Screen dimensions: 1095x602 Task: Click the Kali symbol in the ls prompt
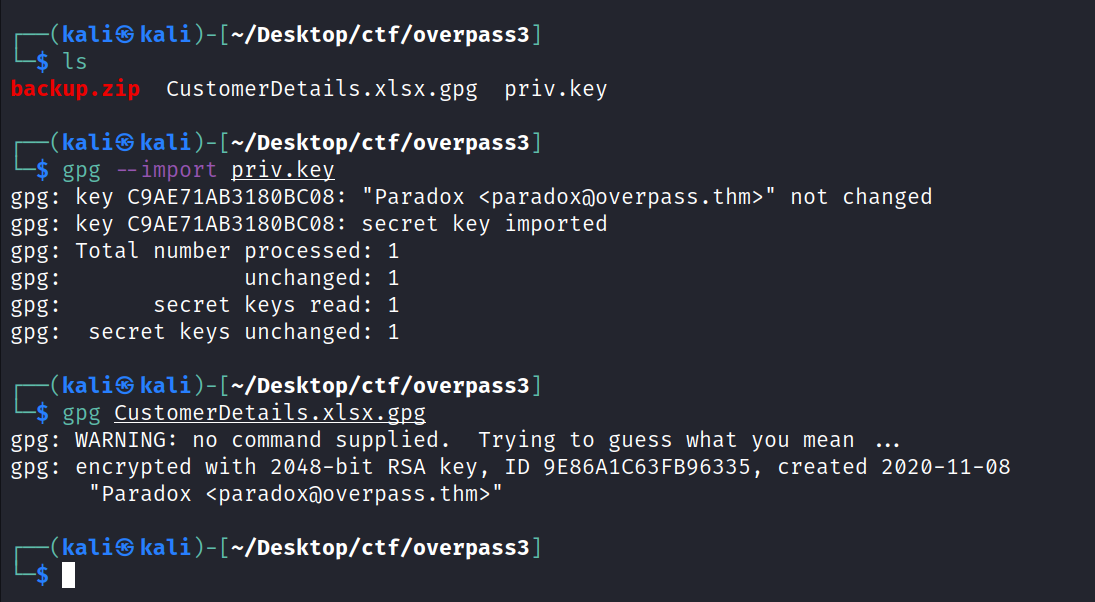click(x=124, y=36)
